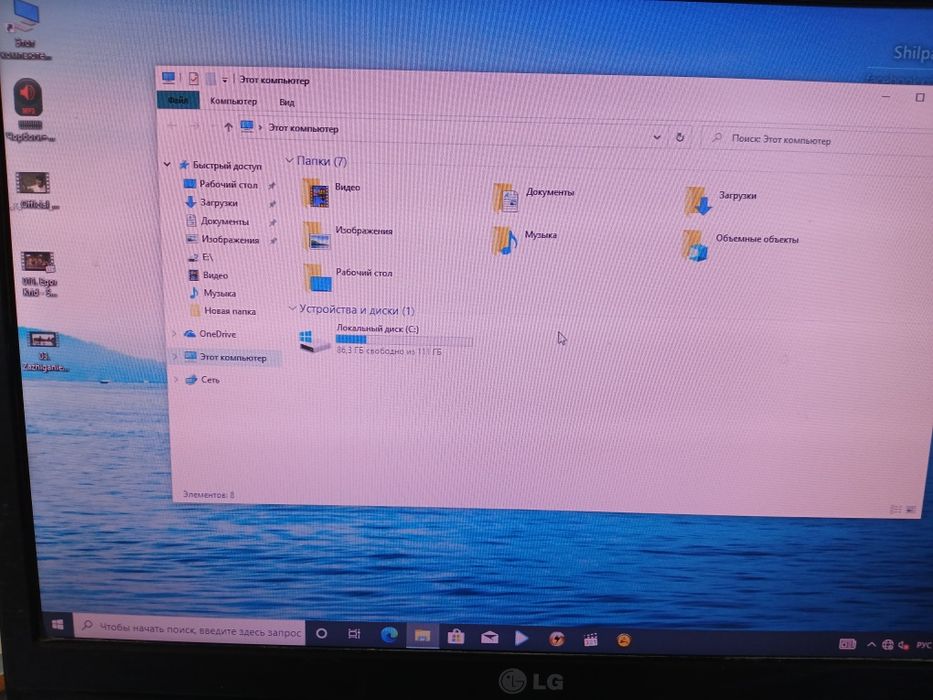Click the Cortana circle icon on taskbar
Viewport: 933px width, 700px height.
[321, 633]
